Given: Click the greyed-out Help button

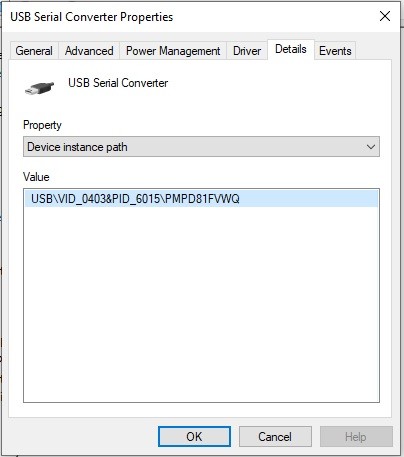Looking at the screenshot, I should (356, 437).
